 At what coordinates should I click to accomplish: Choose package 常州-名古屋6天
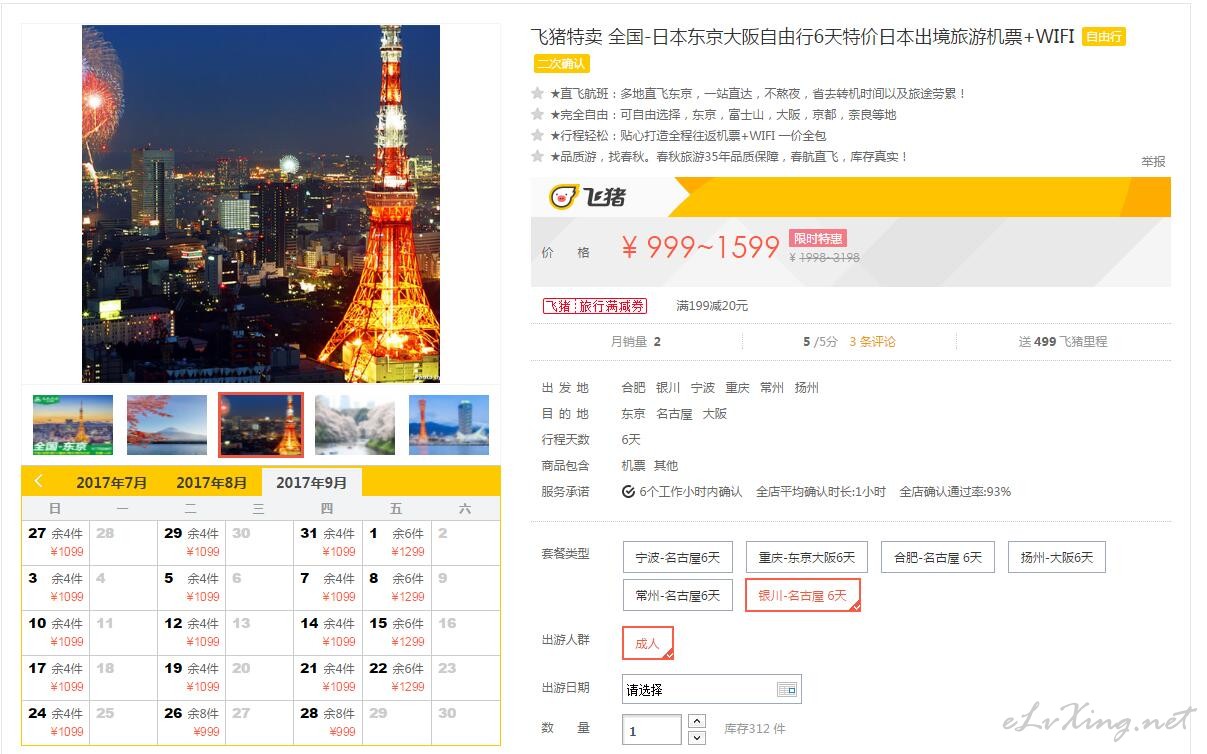(x=678, y=595)
